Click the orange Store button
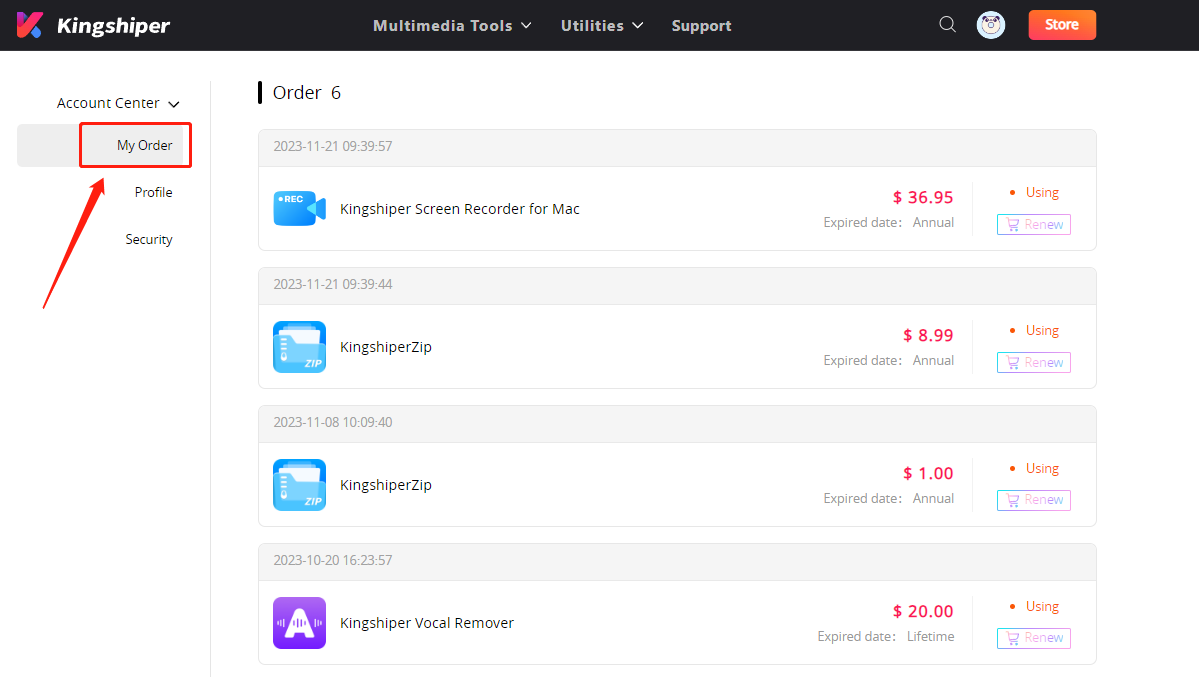The image size is (1199, 677). [x=1062, y=25]
